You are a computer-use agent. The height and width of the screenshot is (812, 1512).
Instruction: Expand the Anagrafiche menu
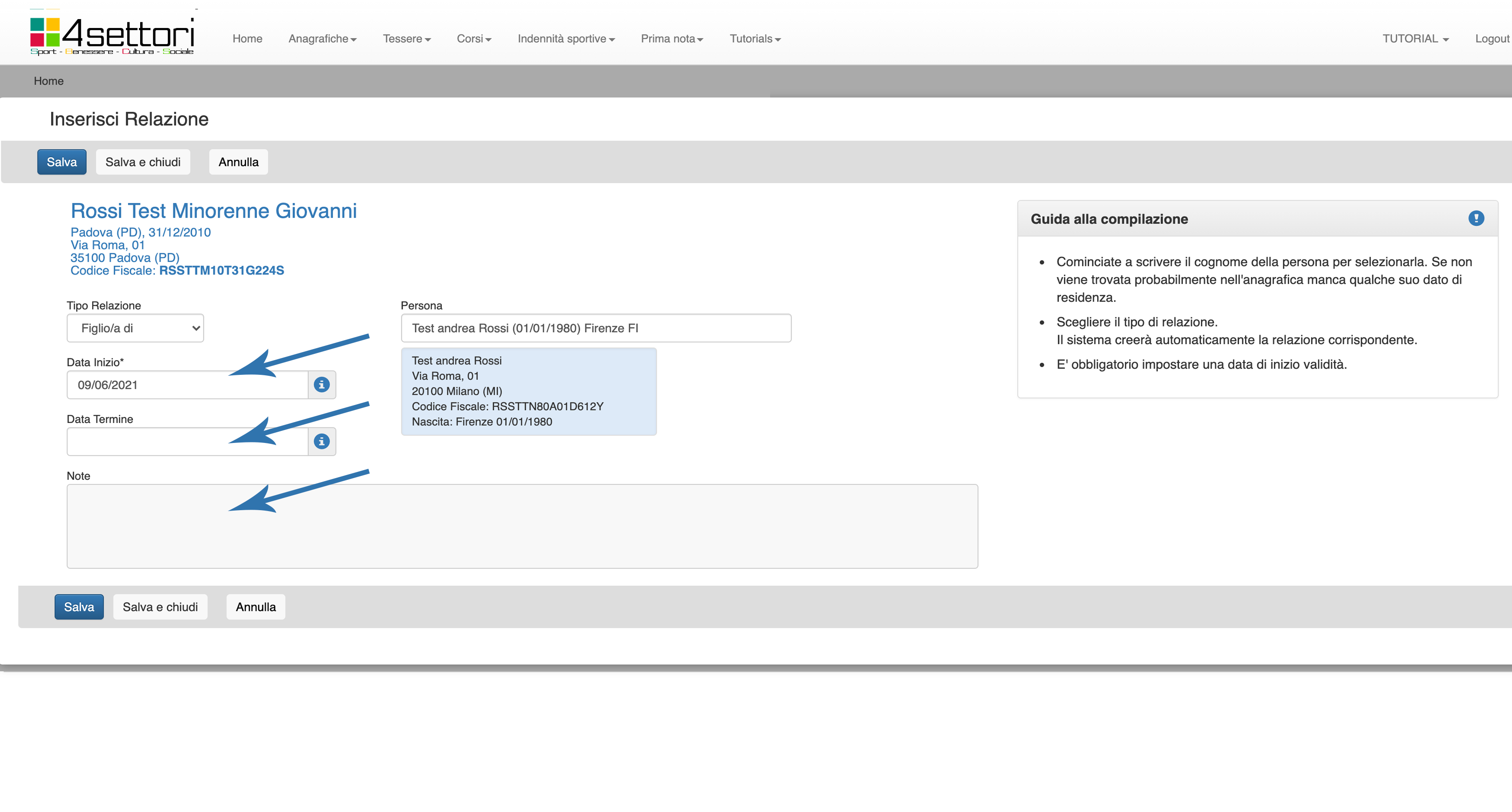(322, 39)
